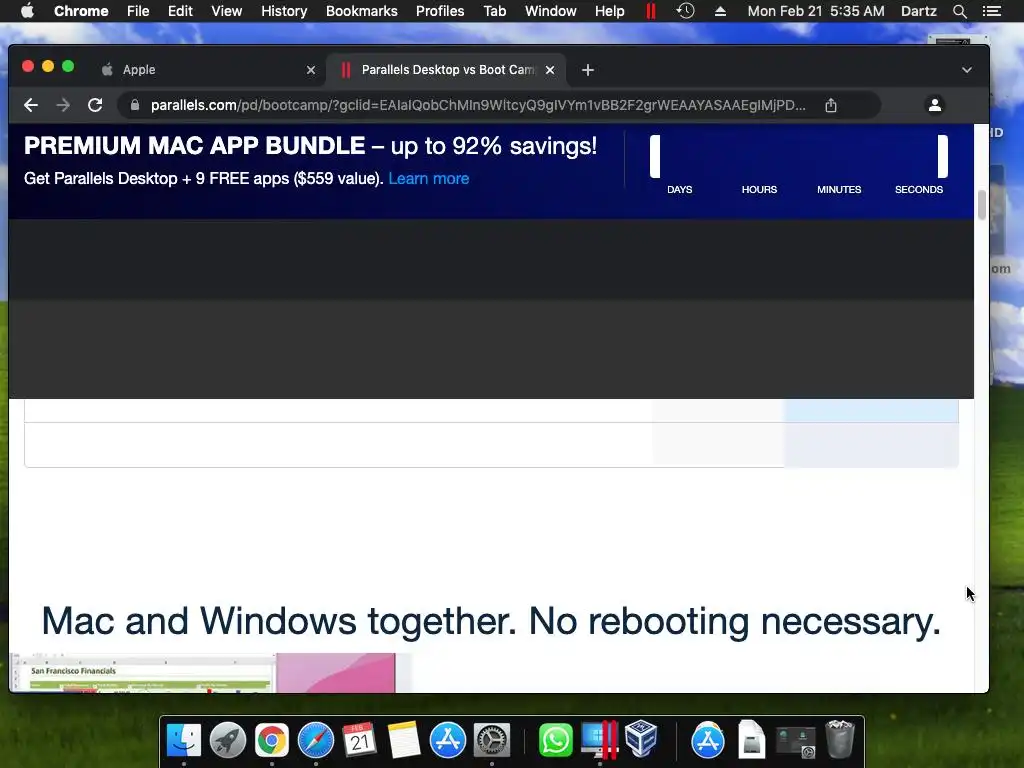Open Spotlight search in menu bar
Image resolution: width=1024 pixels, height=768 pixels.
click(x=960, y=11)
